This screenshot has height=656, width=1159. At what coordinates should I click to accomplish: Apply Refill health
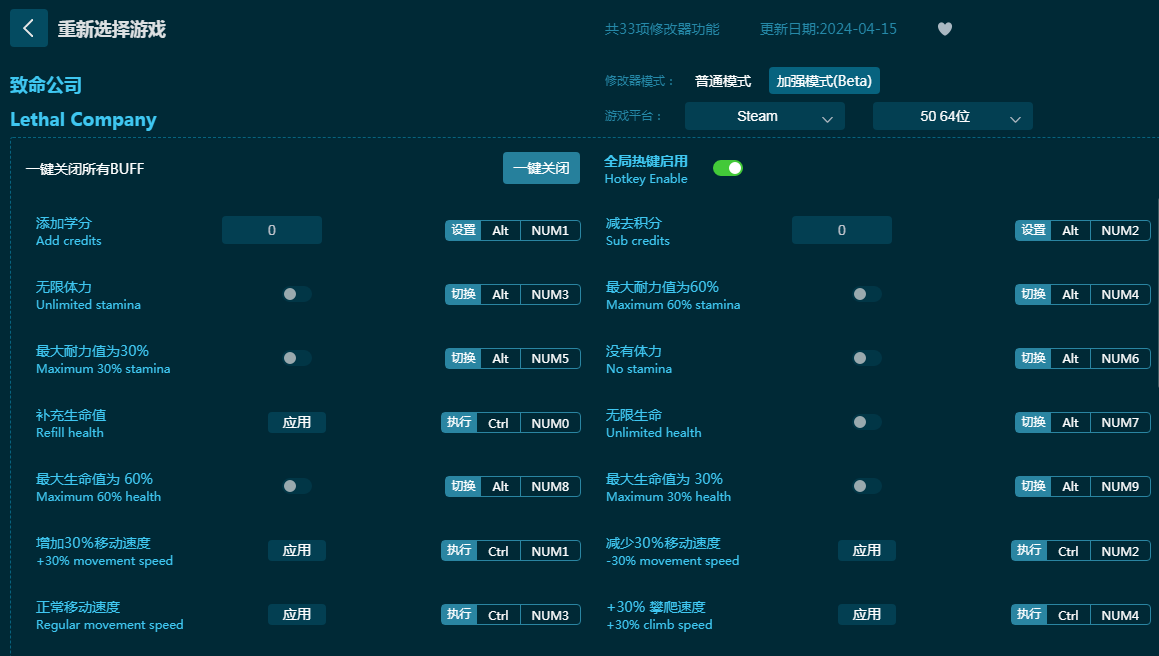[297, 422]
